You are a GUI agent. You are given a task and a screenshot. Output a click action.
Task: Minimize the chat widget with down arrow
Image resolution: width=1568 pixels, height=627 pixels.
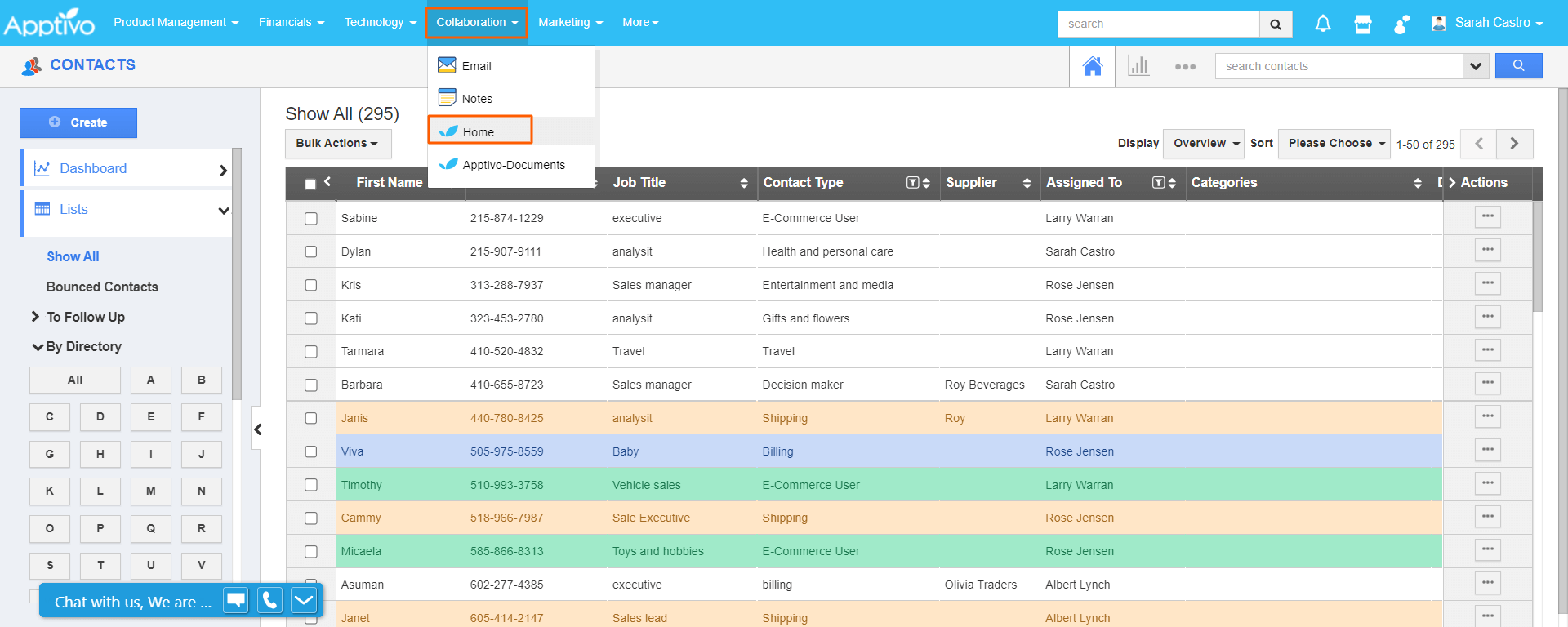click(304, 601)
